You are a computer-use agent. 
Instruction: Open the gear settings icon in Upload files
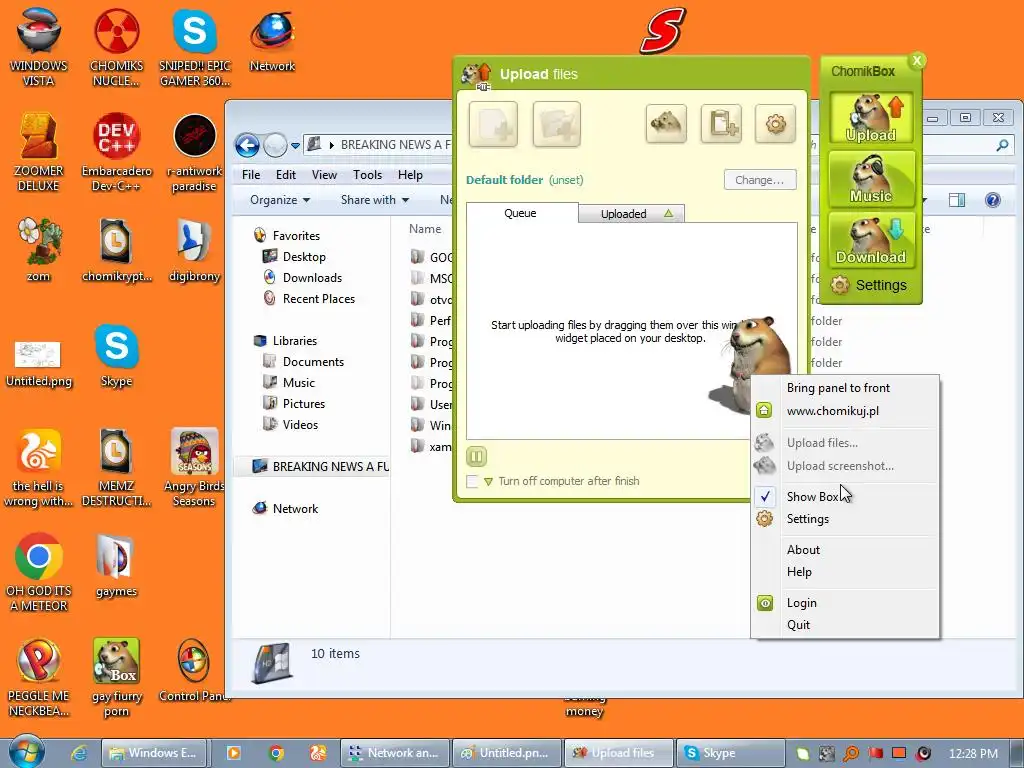point(775,123)
